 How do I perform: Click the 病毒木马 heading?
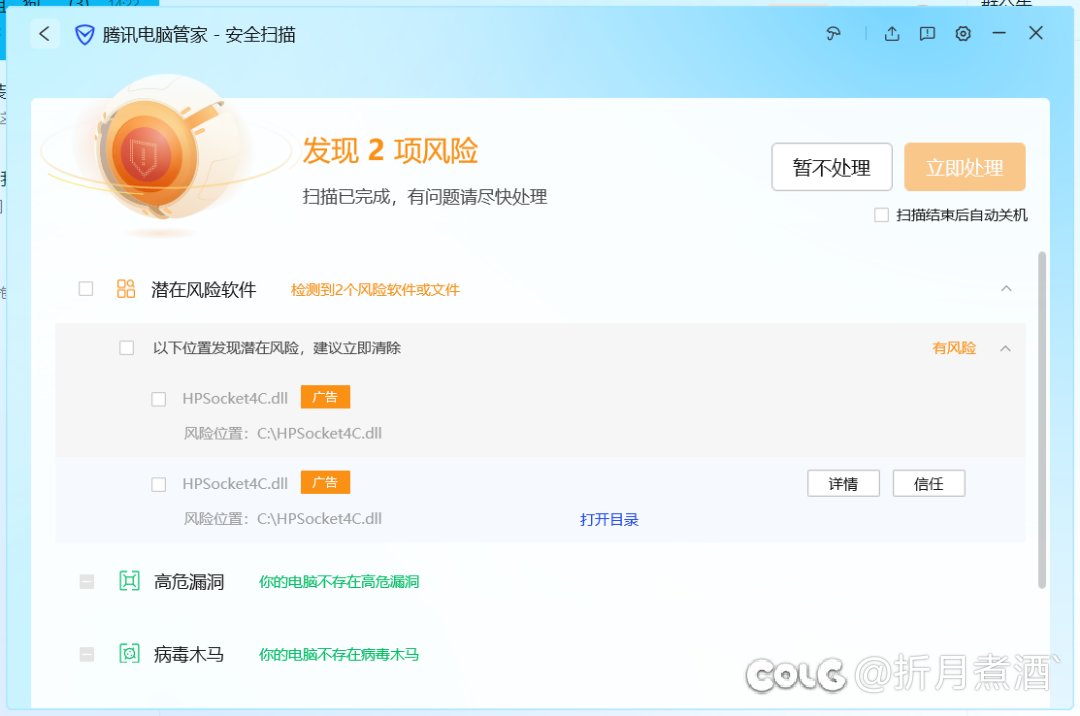point(189,655)
